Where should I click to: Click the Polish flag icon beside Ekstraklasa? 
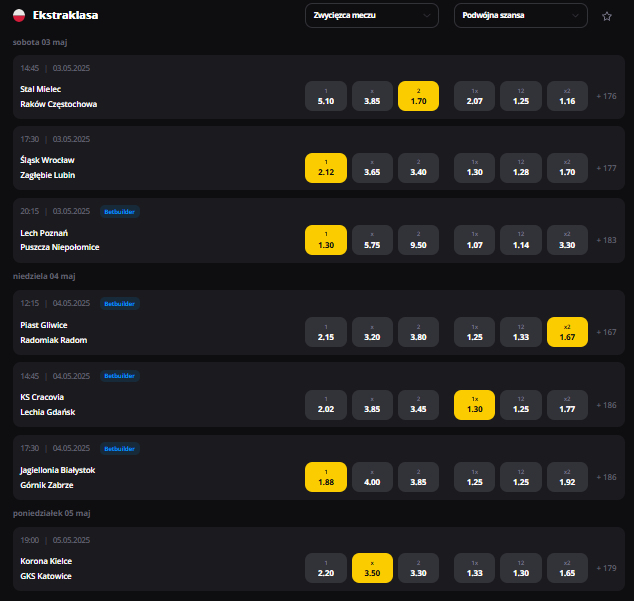click(x=19, y=15)
